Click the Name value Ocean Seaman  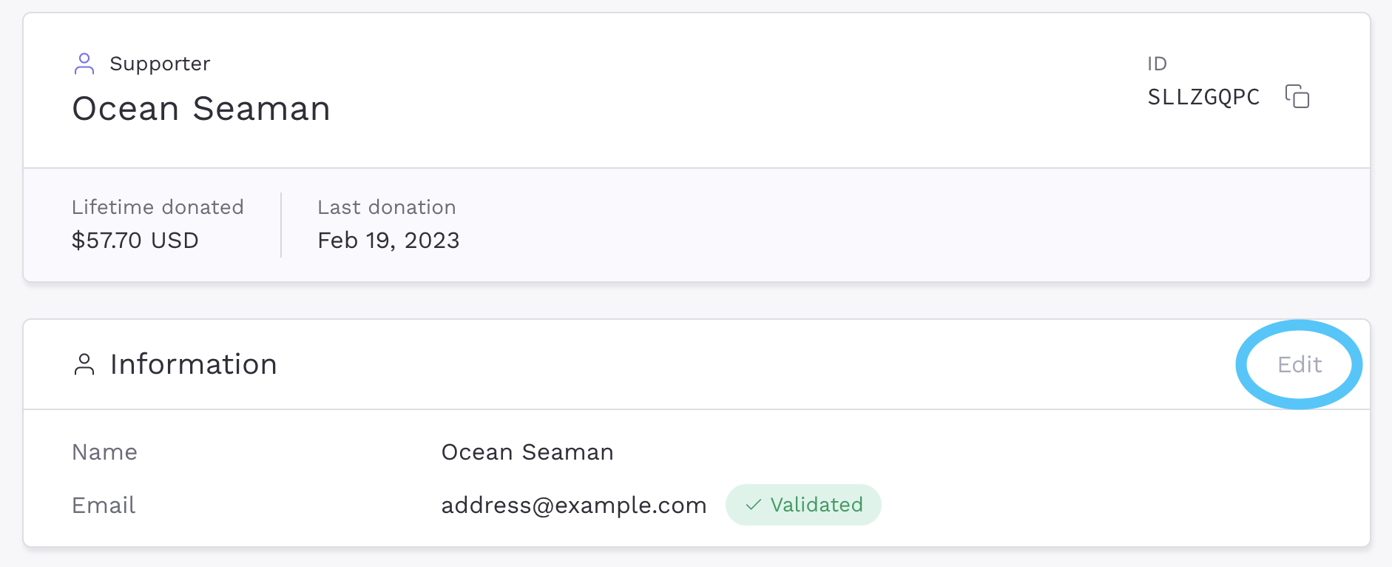pos(527,452)
